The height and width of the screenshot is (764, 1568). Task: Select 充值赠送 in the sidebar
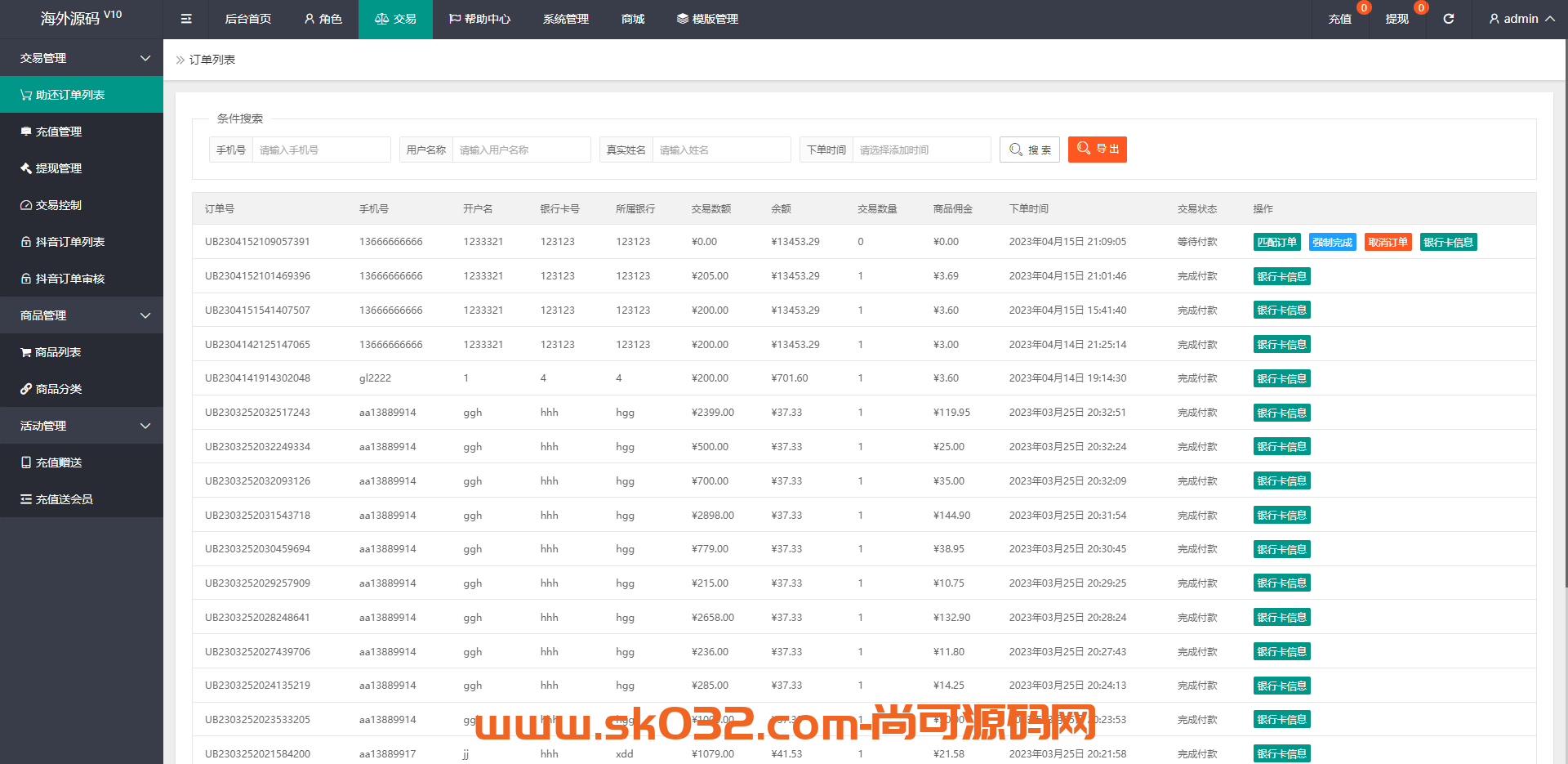(82, 462)
